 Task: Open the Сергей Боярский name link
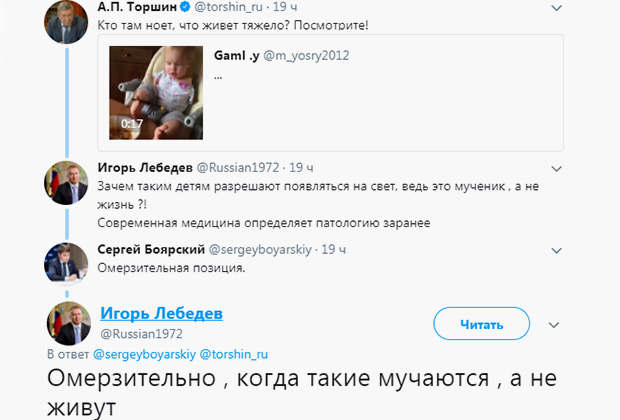point(149,248)
